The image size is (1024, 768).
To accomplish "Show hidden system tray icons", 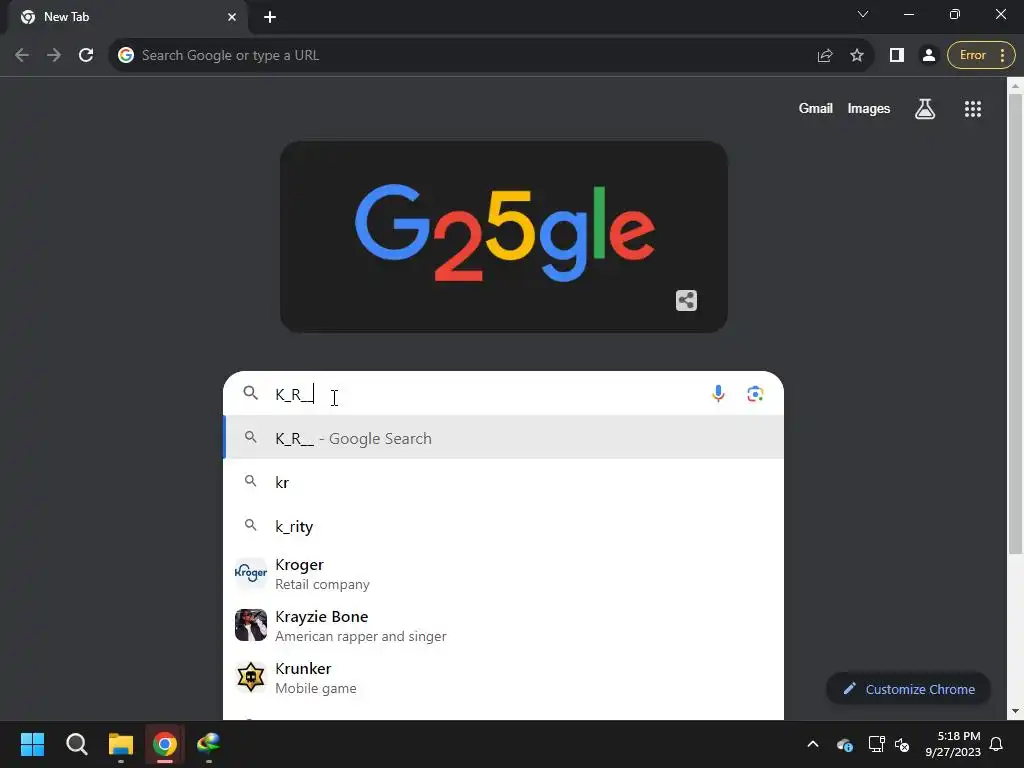I will pyautogui.click(x=813, y=744).
